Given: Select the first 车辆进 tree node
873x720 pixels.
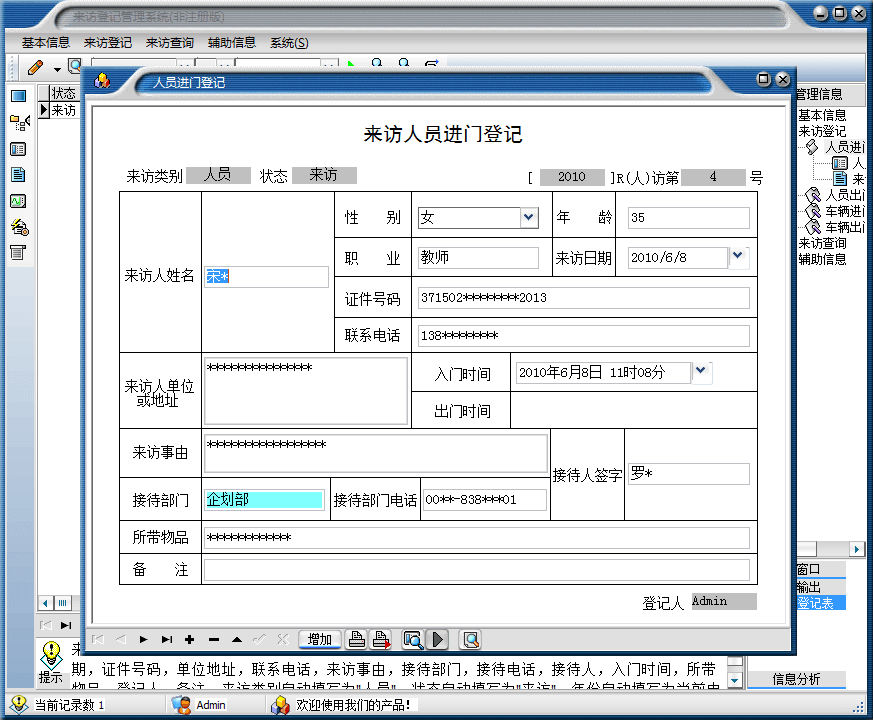Looking at the screenshot, I should tap(845, 211).
